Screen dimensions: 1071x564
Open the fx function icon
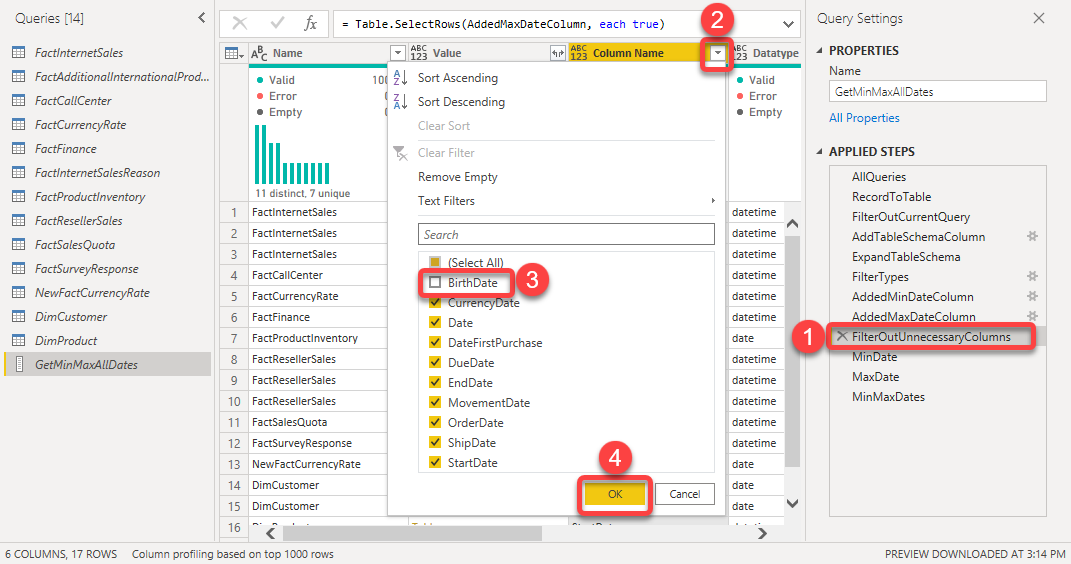pyautogui.click(x=311, y=24)
